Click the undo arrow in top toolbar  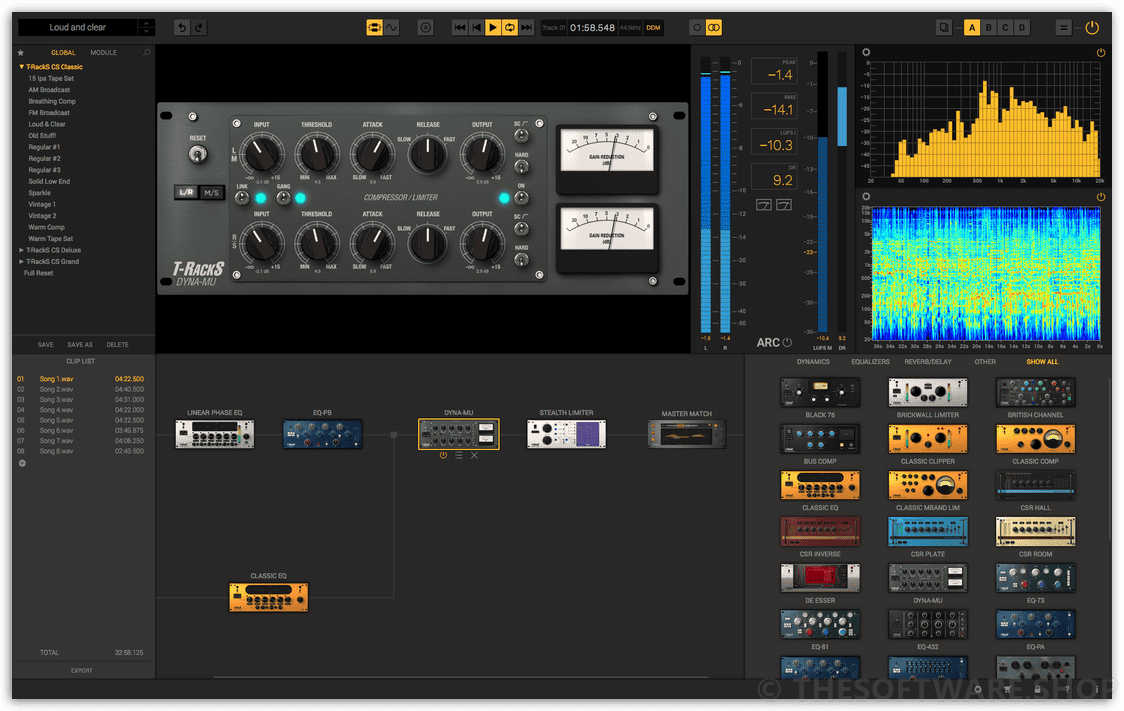click(182, 27)
